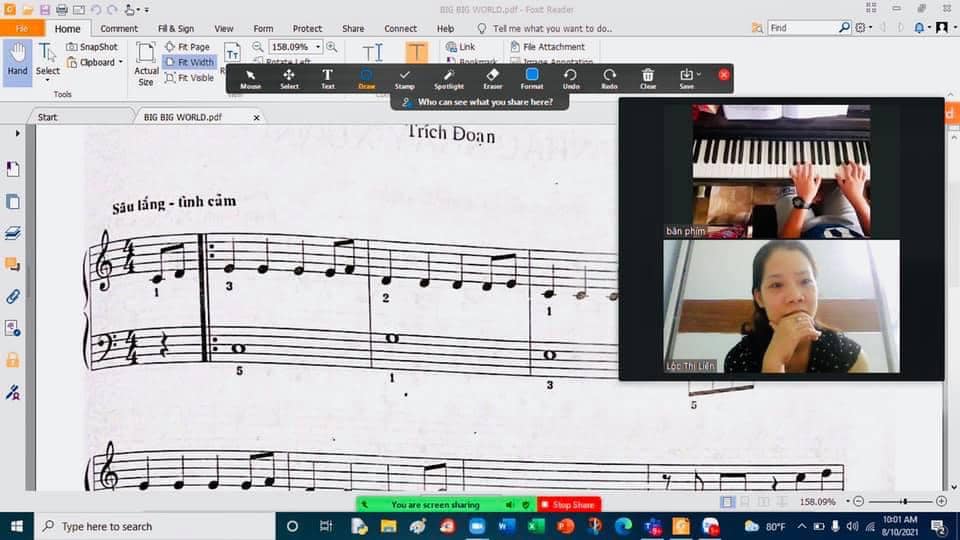Image resolution: width=960 pixels, height=540 pixels.
Task: Open the Attachments paperclip panel
Action: [13, 296]
